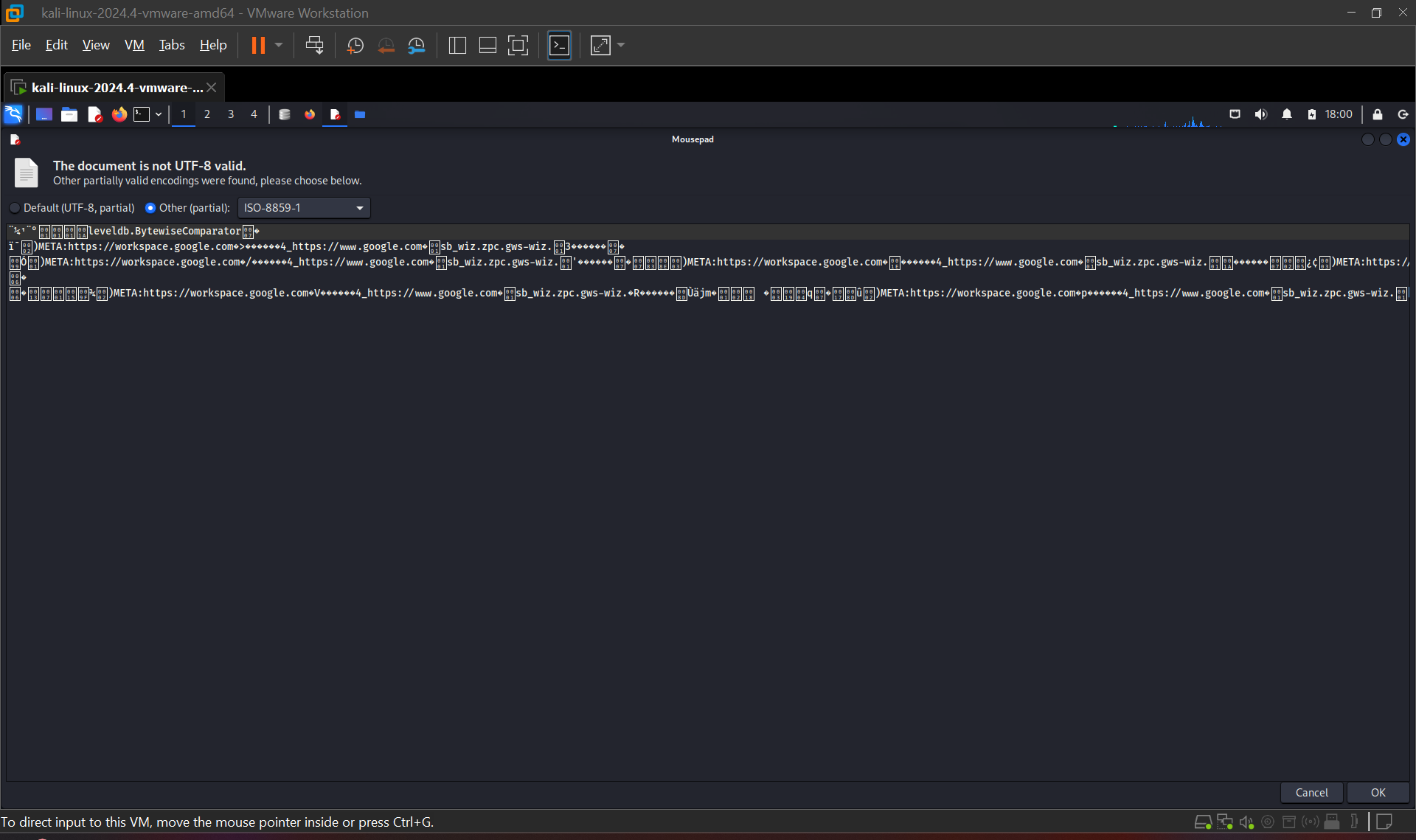Switch to workspace 2
The width and height of the screenshot is (1416, 840).
pos(207,114)
